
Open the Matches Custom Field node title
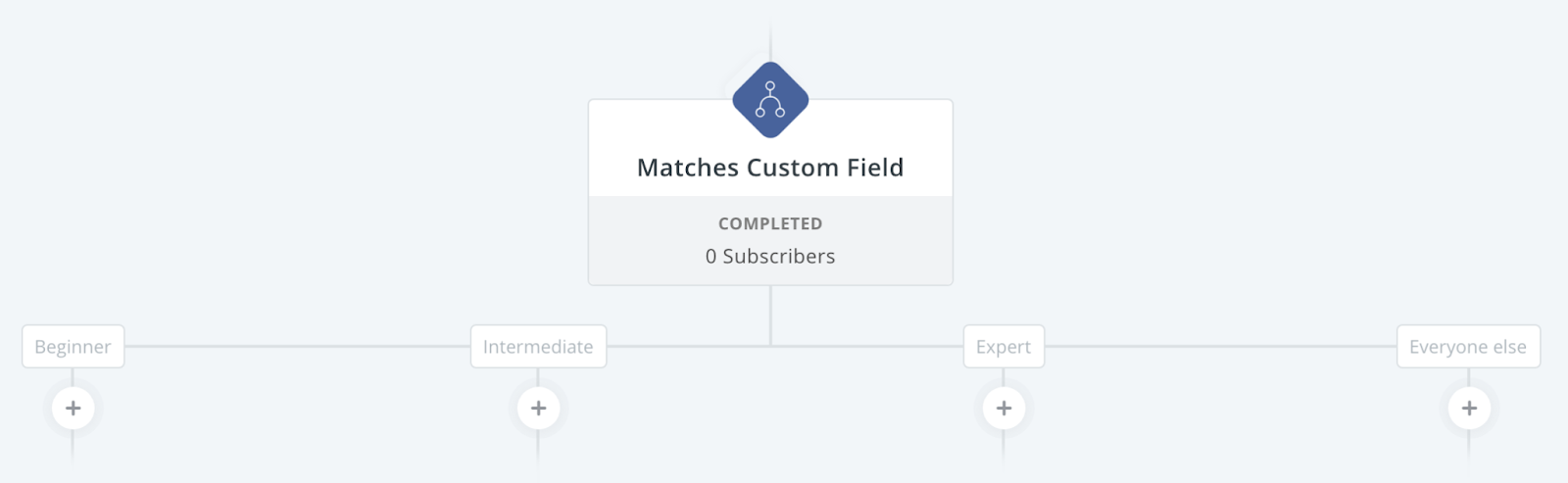[770, 168]
